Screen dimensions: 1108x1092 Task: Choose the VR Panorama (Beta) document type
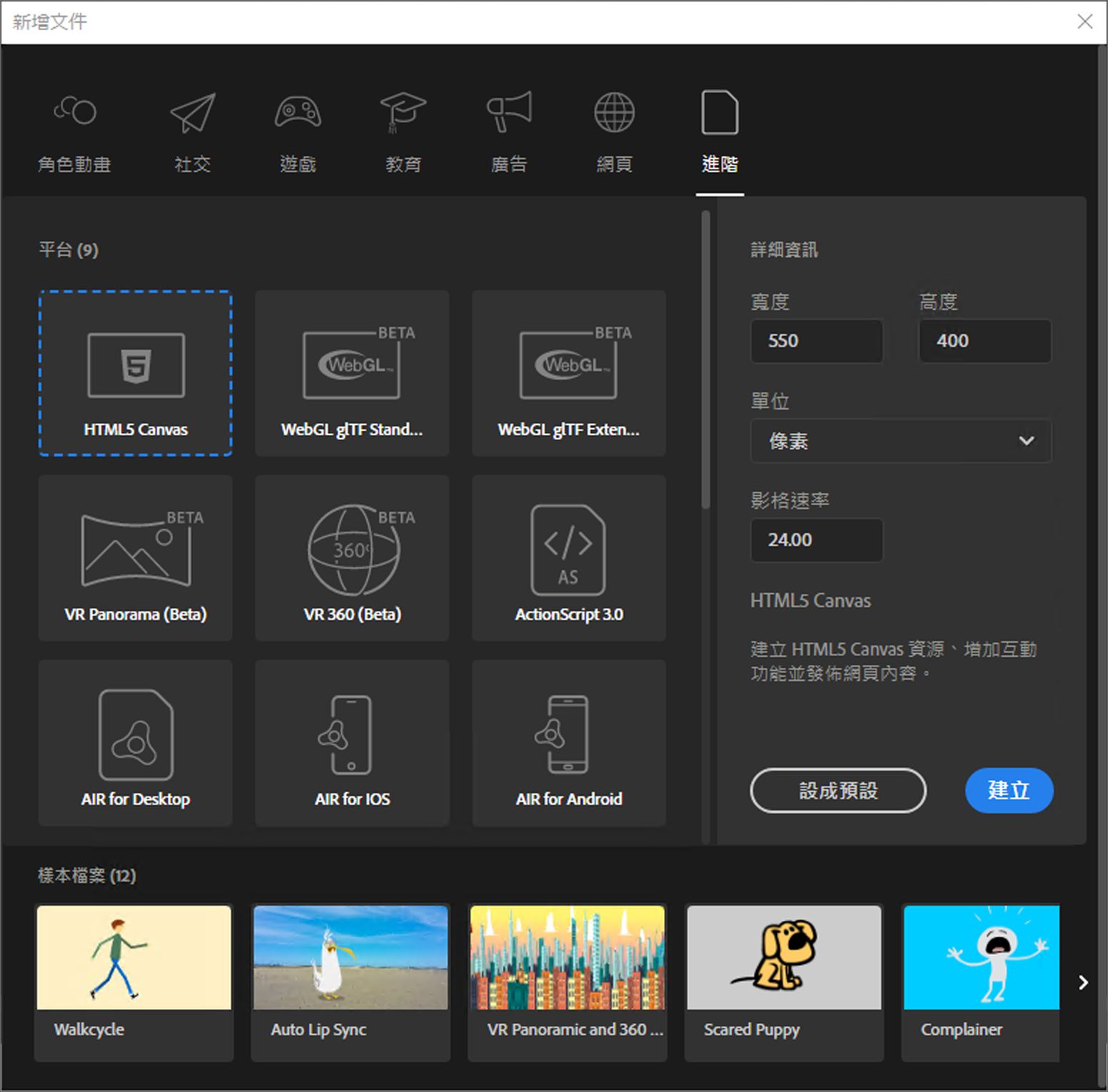135,558
